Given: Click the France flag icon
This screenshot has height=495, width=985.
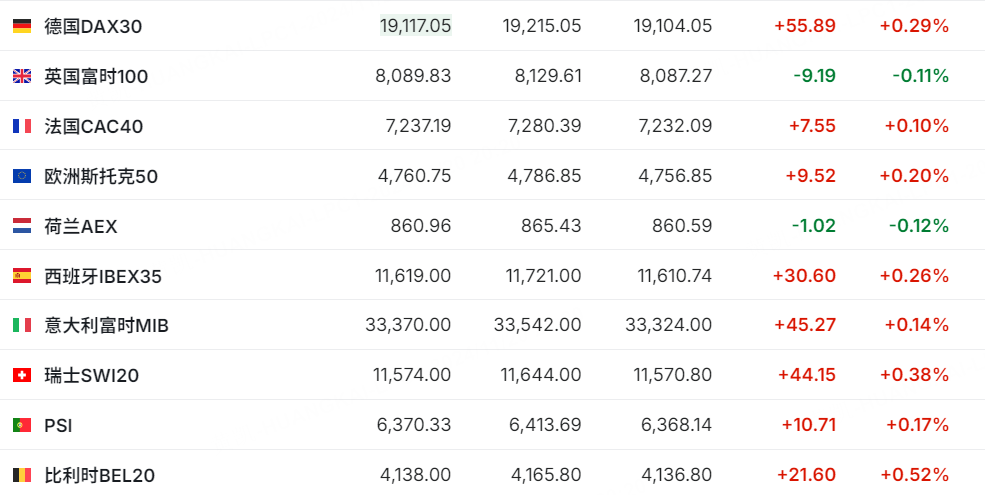Looking at the screenshot, I should click(22, 126).
